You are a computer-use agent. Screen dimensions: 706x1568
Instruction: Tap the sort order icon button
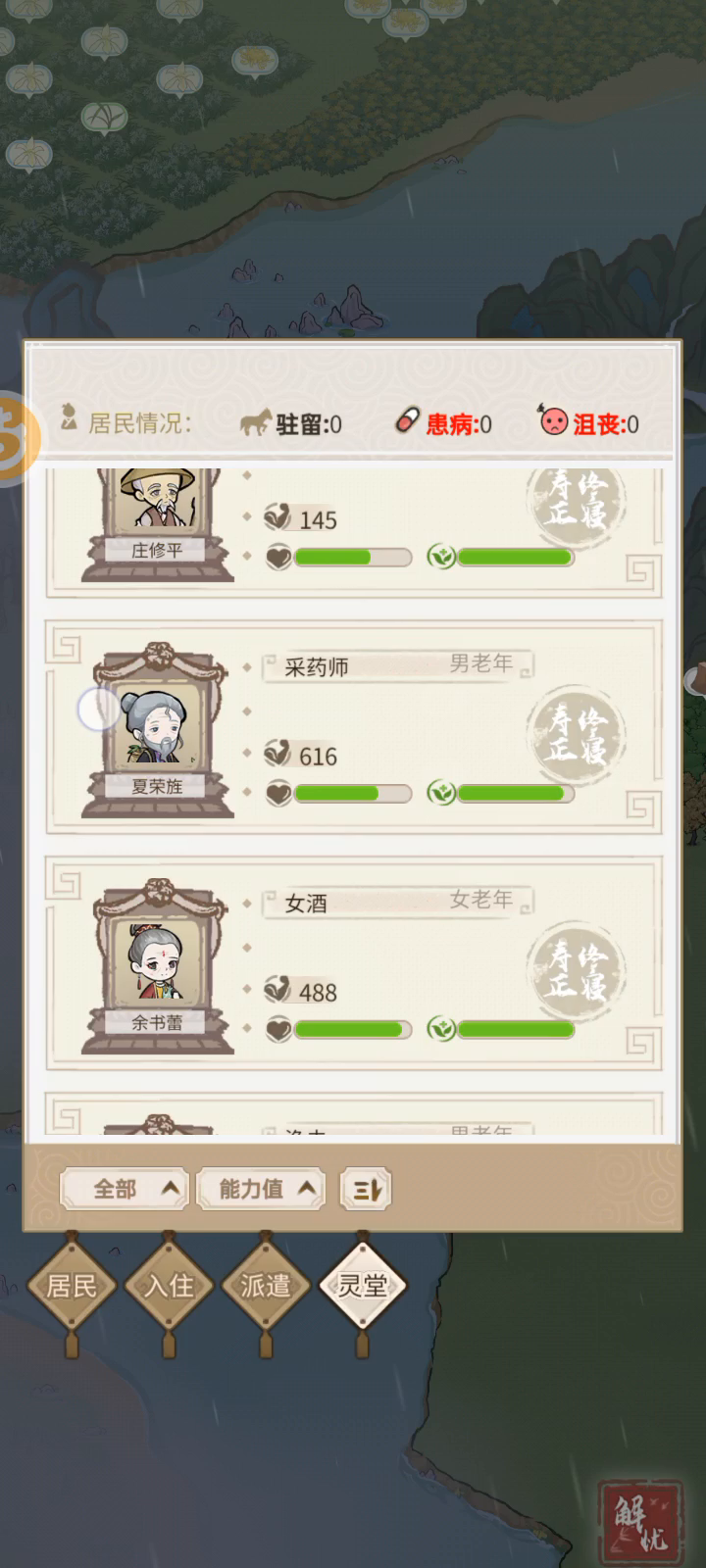click(x=366, y=1190)
